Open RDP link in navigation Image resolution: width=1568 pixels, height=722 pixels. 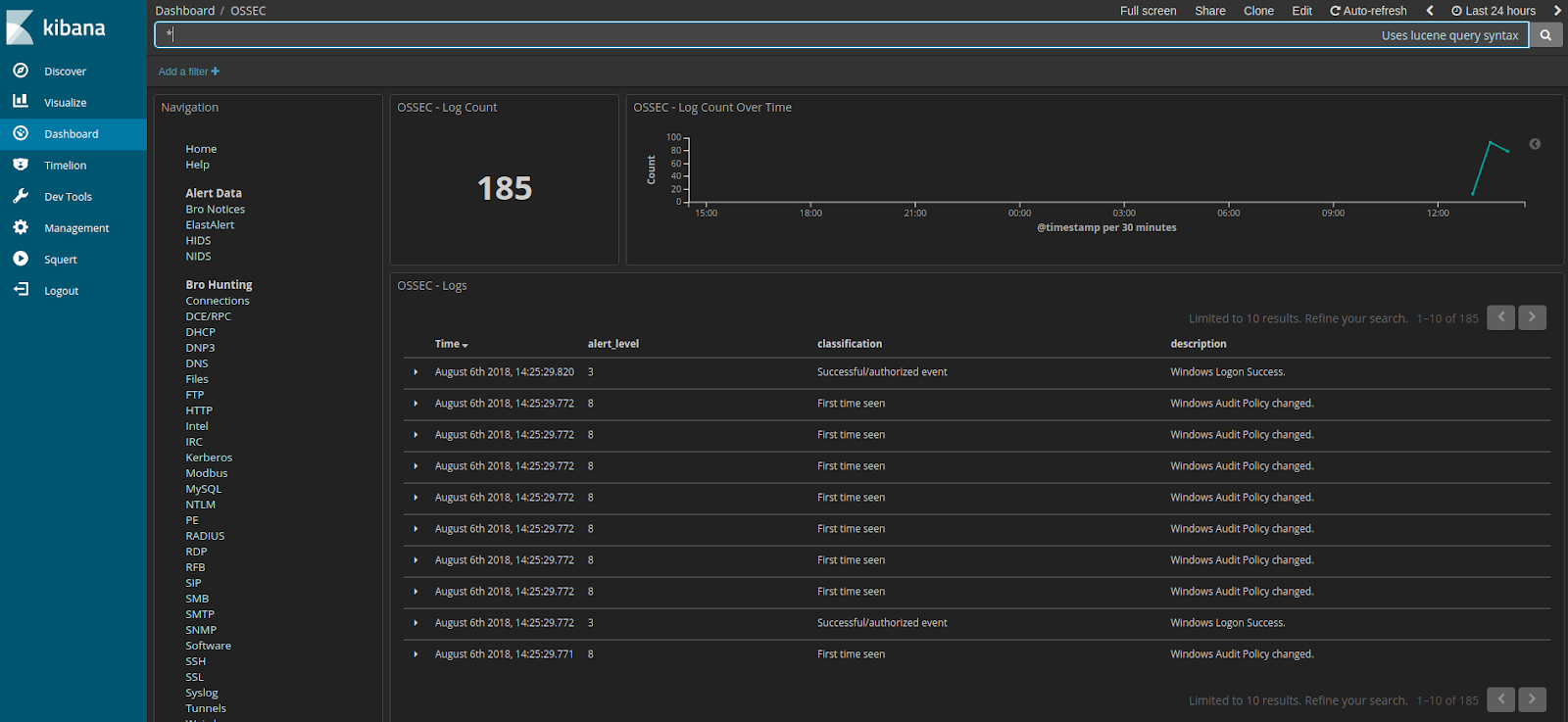pos(196,552)
